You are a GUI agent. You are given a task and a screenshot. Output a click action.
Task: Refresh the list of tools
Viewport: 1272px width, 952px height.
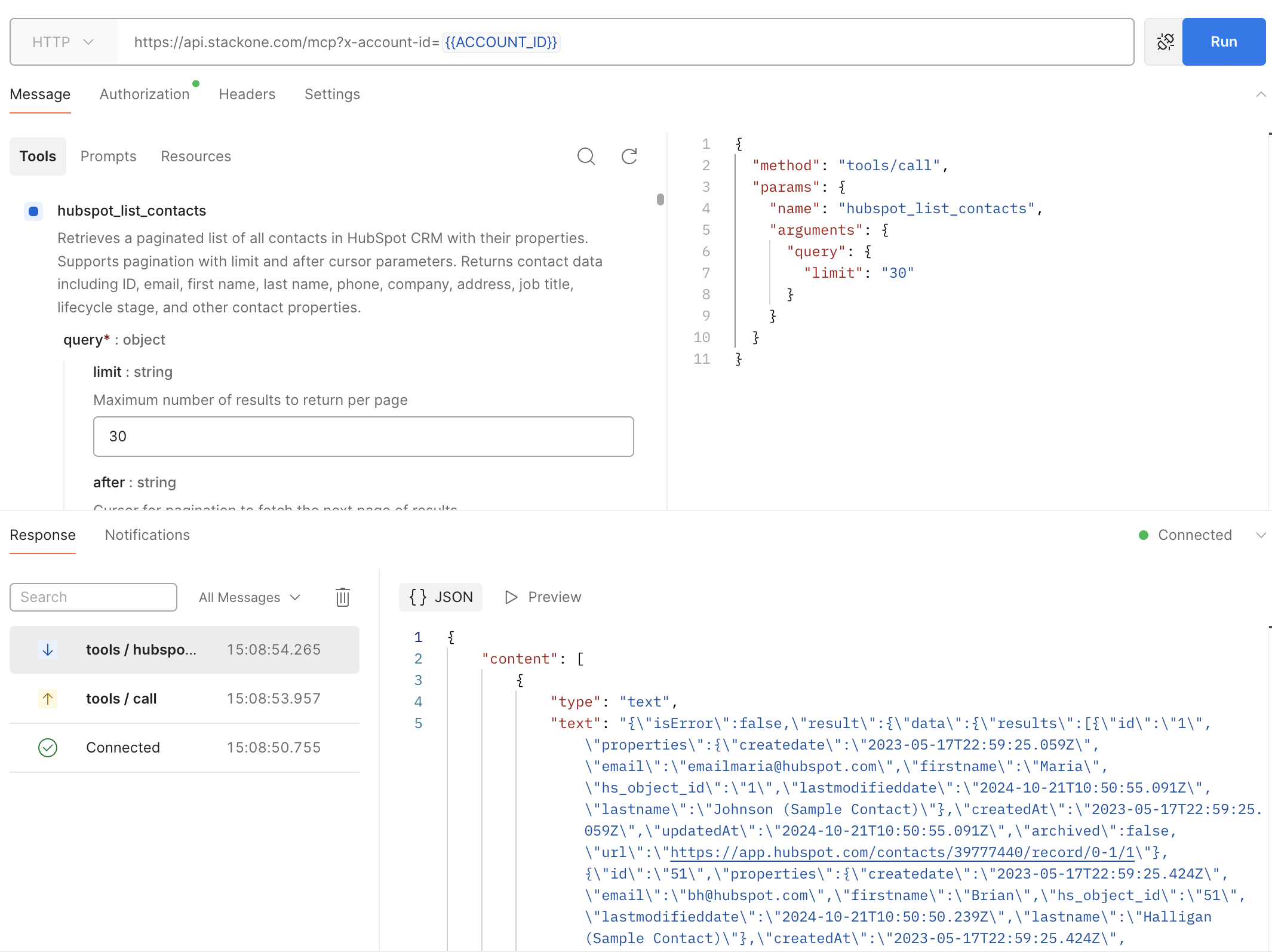[x=629, y=156]
